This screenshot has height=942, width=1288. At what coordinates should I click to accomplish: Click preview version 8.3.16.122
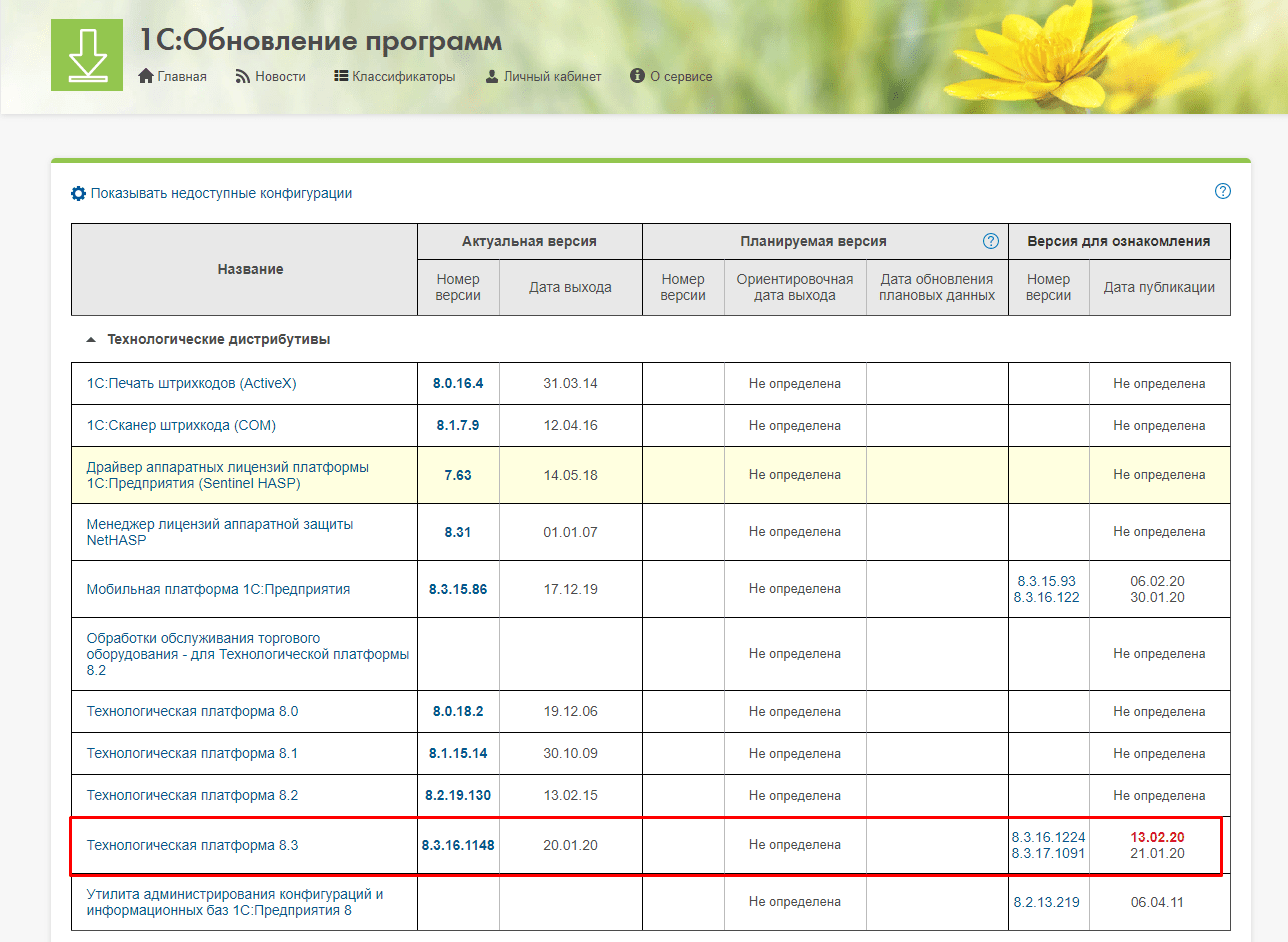[1048, 598]
